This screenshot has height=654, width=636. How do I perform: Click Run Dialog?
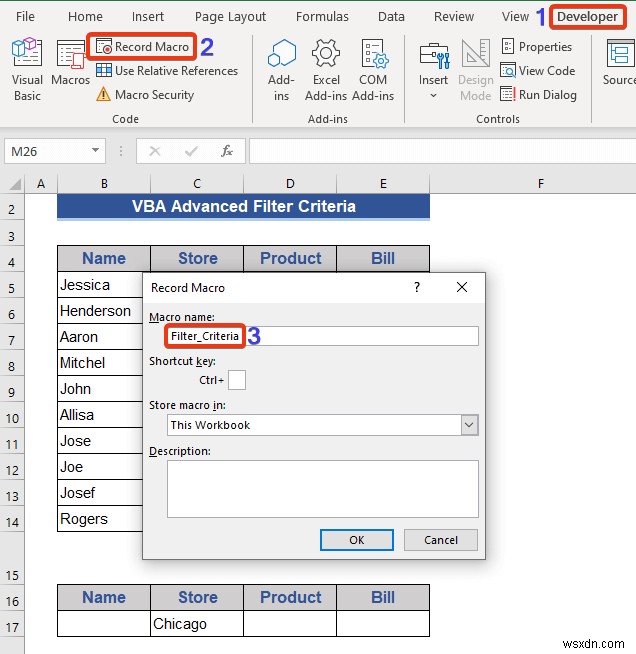pos(538,95)
